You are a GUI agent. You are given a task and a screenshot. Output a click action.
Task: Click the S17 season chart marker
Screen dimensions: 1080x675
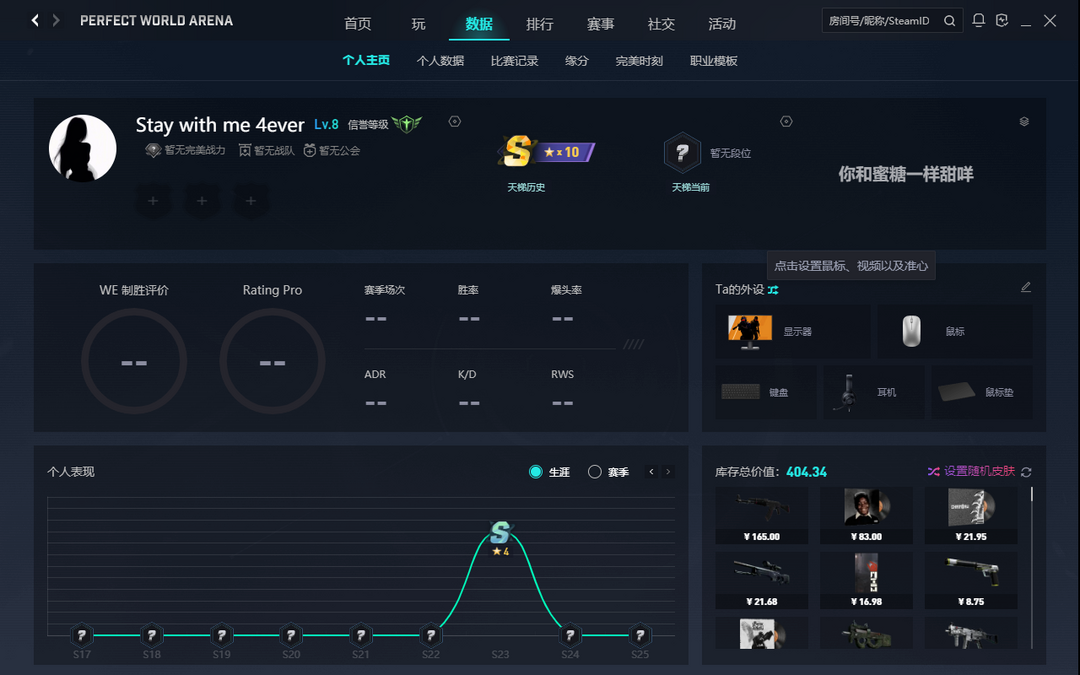(82, 635)
